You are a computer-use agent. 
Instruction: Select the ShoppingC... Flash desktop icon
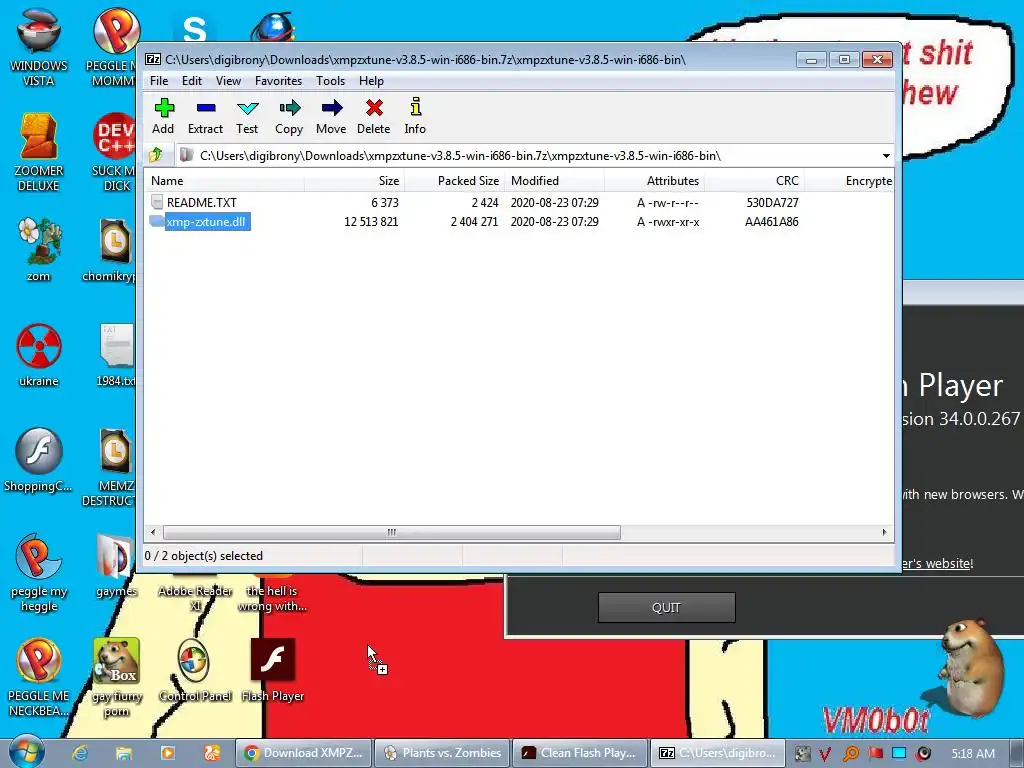pos(39,460)
